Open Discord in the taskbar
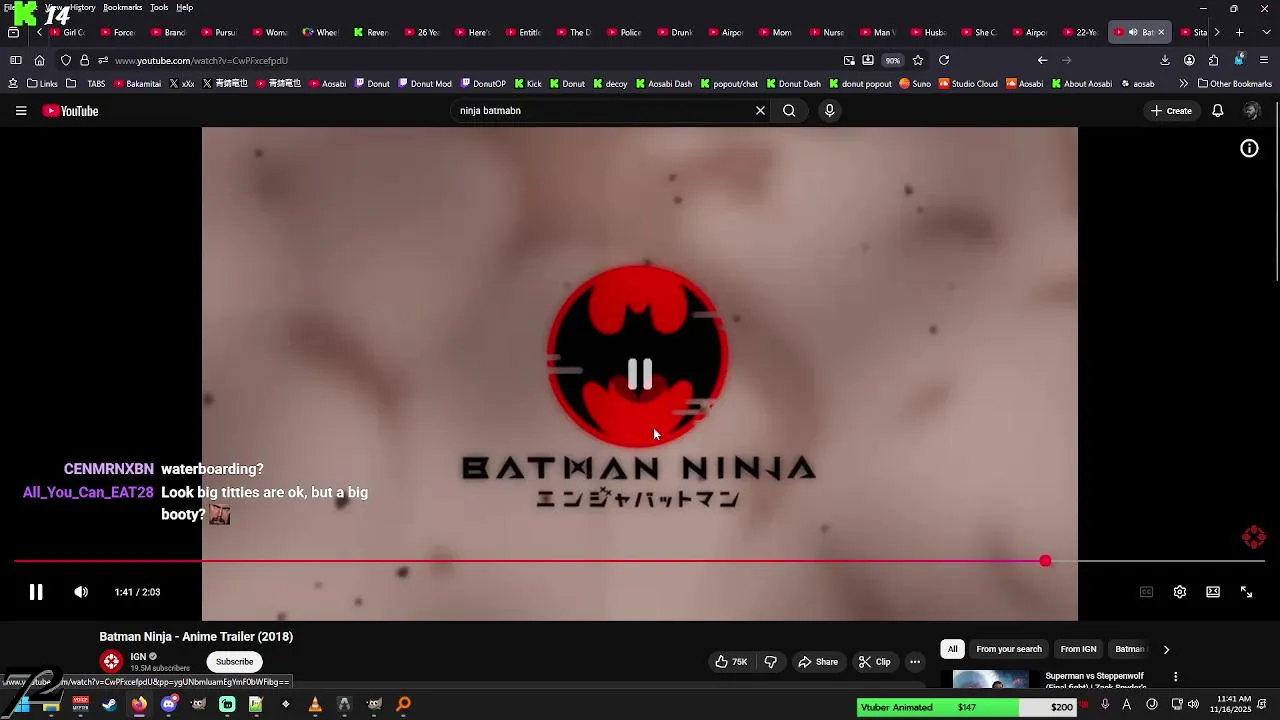Viewport: 1280px width, 720px height. (x=169, y=704)
